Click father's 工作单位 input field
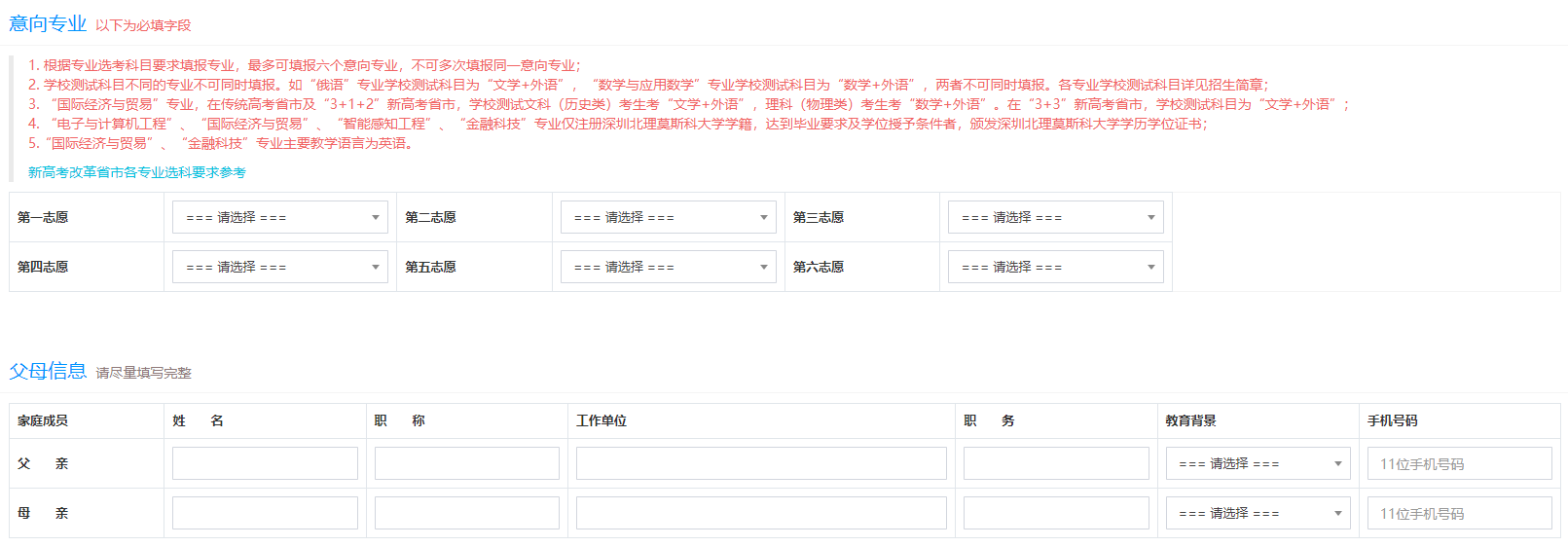This screenshot has width=1568, height=547. tap(761, 463)
